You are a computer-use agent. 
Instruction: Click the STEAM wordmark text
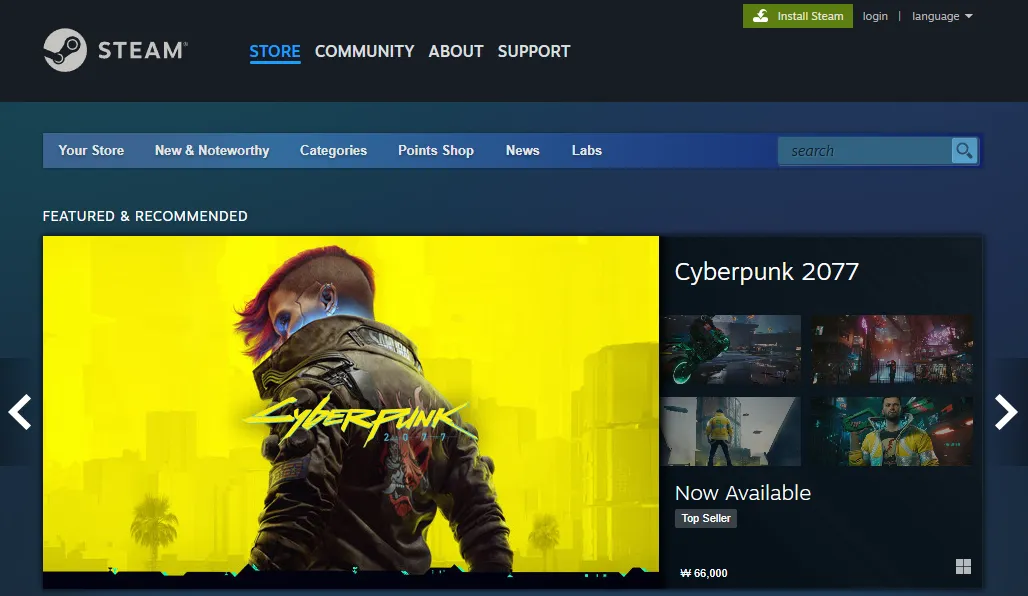[x=143, y=50]
